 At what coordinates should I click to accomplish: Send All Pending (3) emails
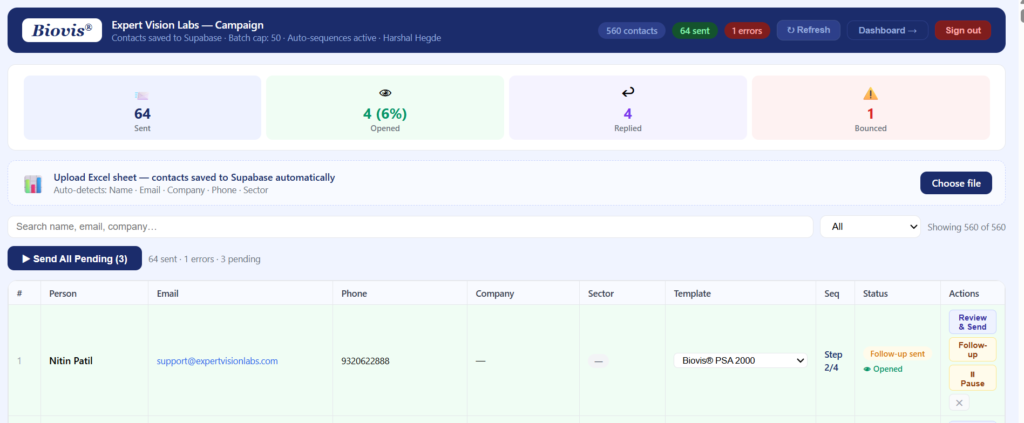74,258
